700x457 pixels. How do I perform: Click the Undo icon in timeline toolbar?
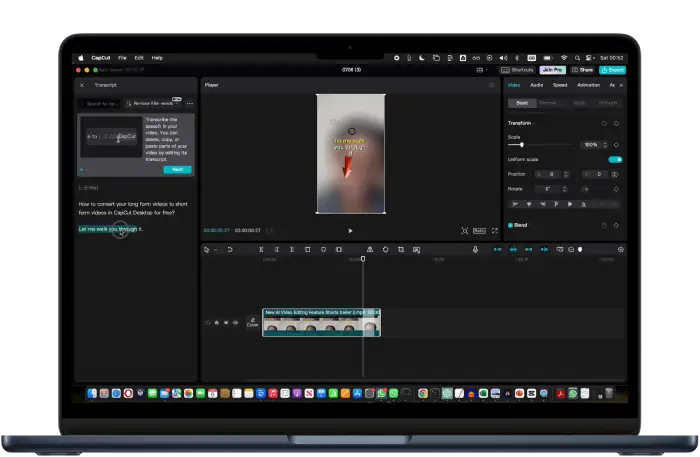(230, 249)
